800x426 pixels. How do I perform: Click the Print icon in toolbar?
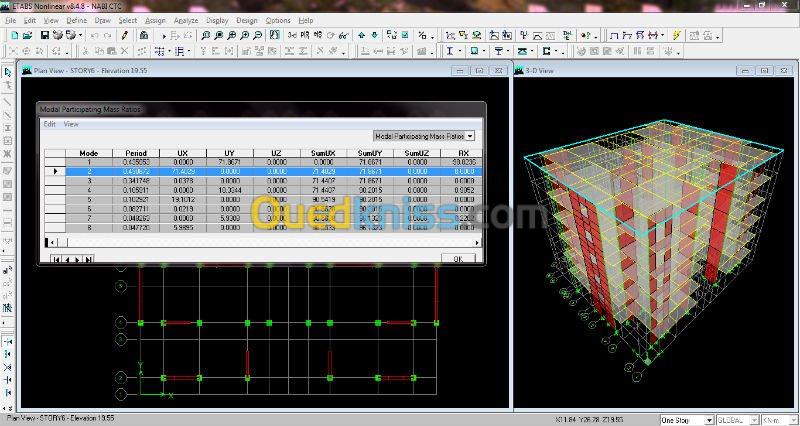pyautogui.click(x=58, y=35)
